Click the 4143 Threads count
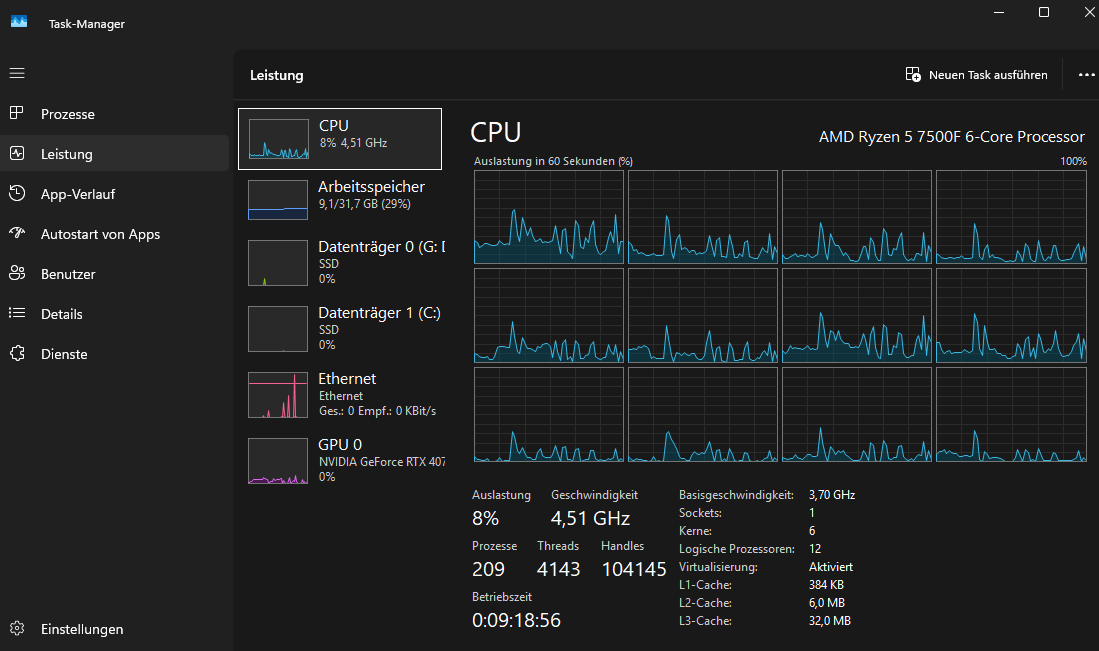 pos(559,569)
